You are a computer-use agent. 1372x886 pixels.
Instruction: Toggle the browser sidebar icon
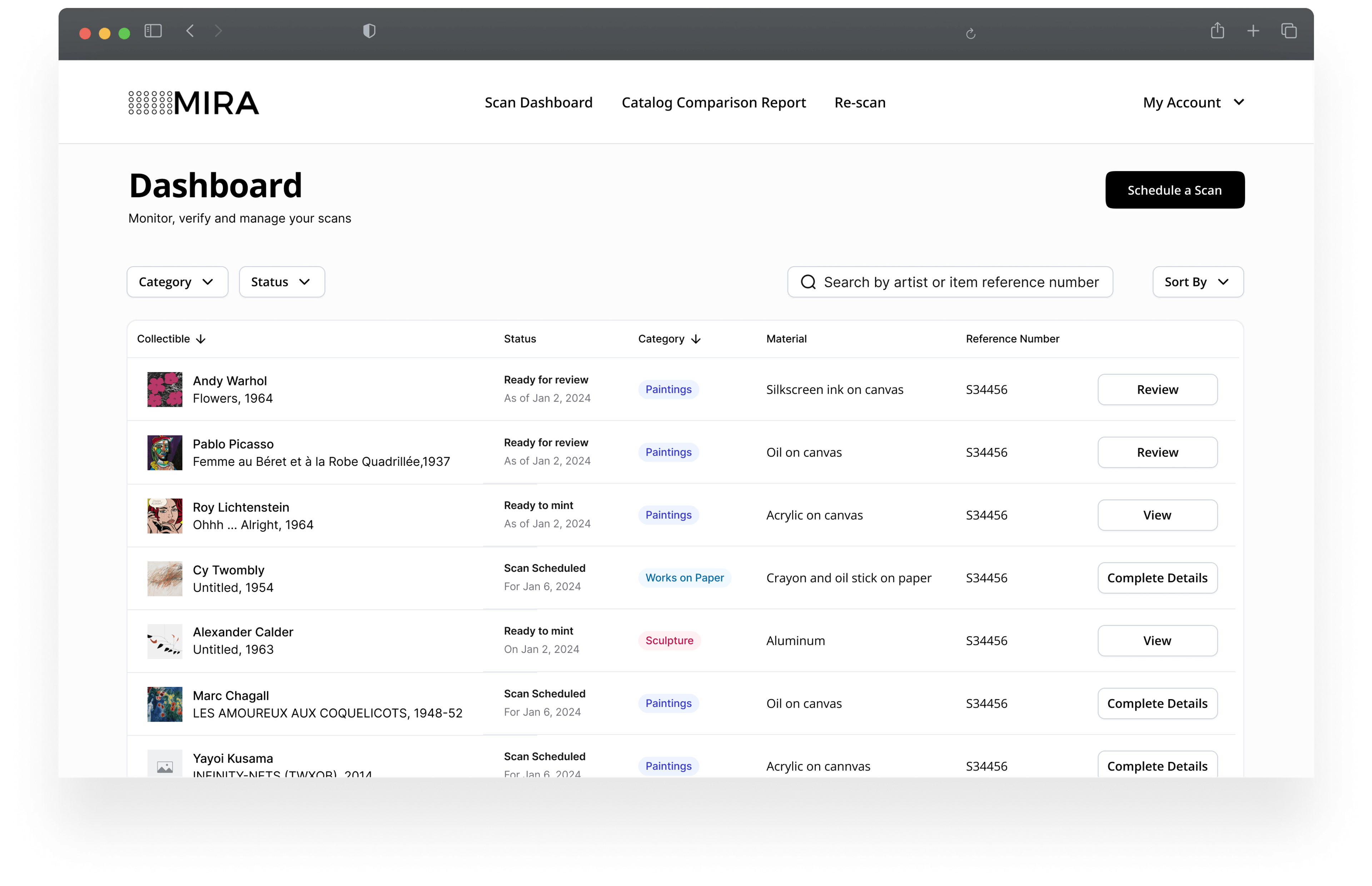153,31
